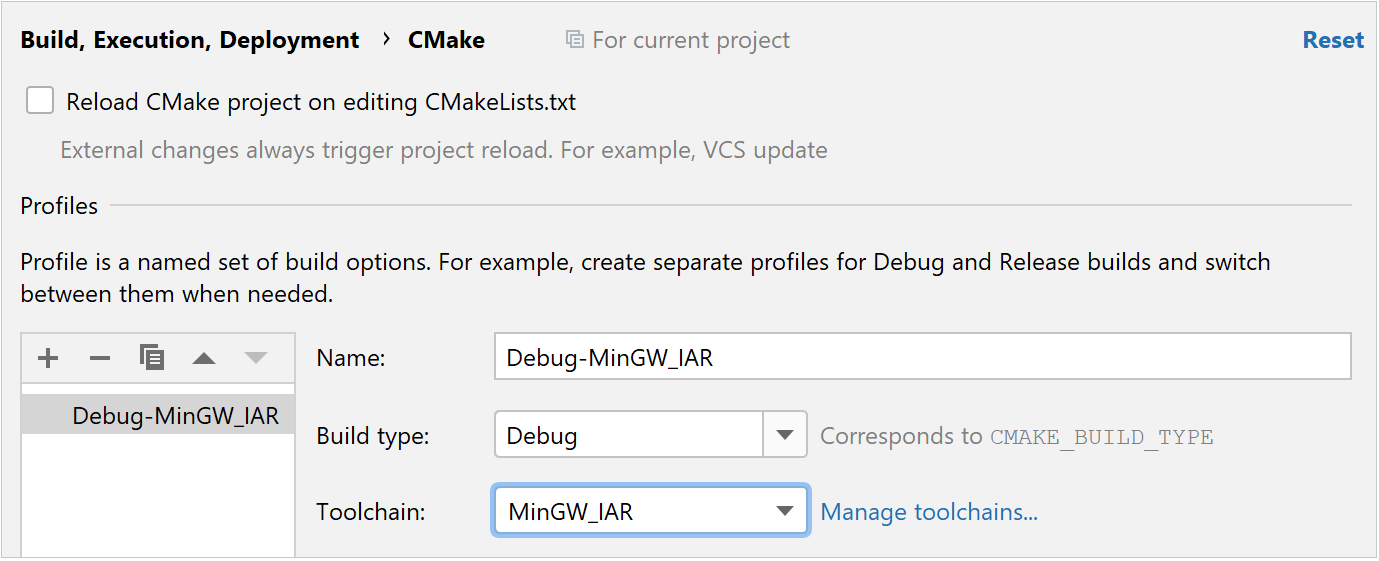Click the Reset link

tap(1333, 40)
